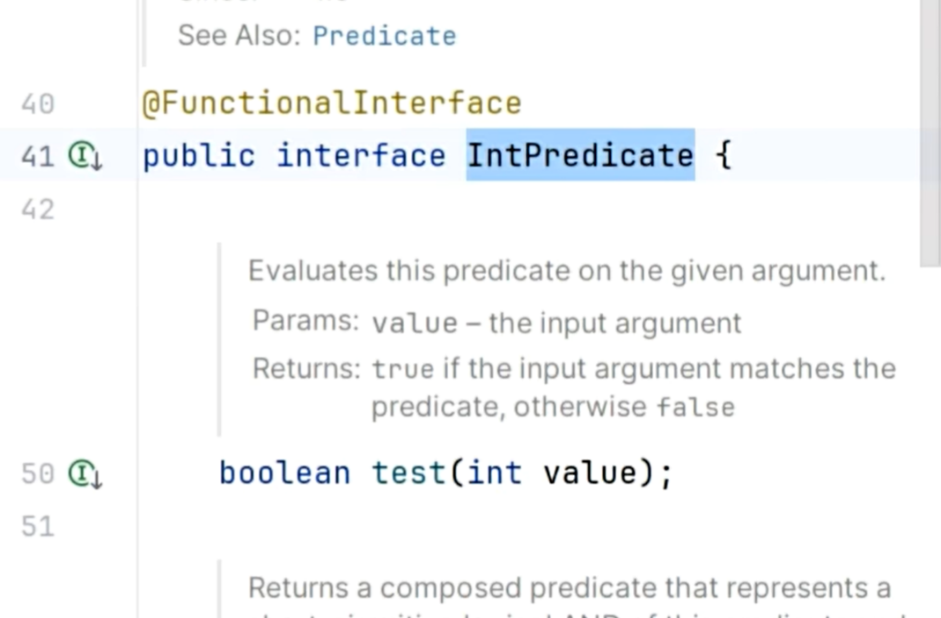This screenshot has height=618, width=941.
Task: Click the opening curly brace after IntPredicate
Action: pos(724,156)
